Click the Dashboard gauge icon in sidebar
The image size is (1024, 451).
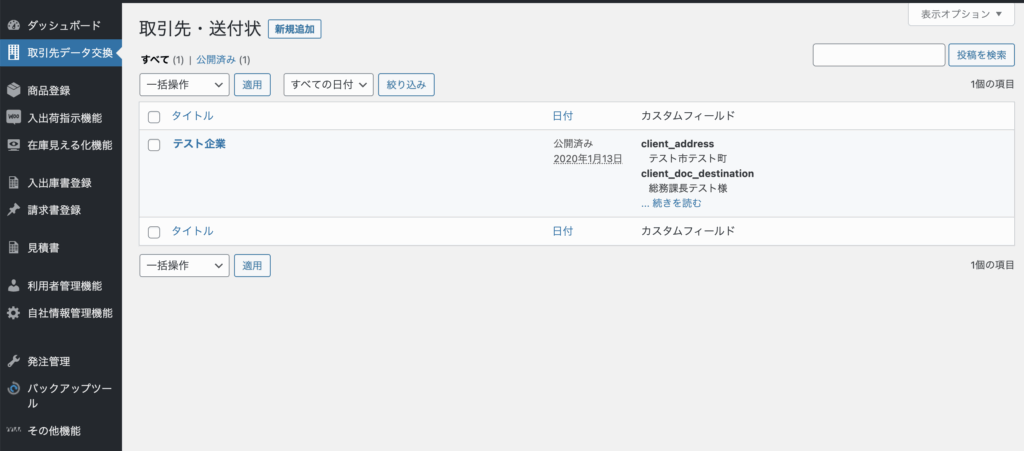tap(13, 23)
